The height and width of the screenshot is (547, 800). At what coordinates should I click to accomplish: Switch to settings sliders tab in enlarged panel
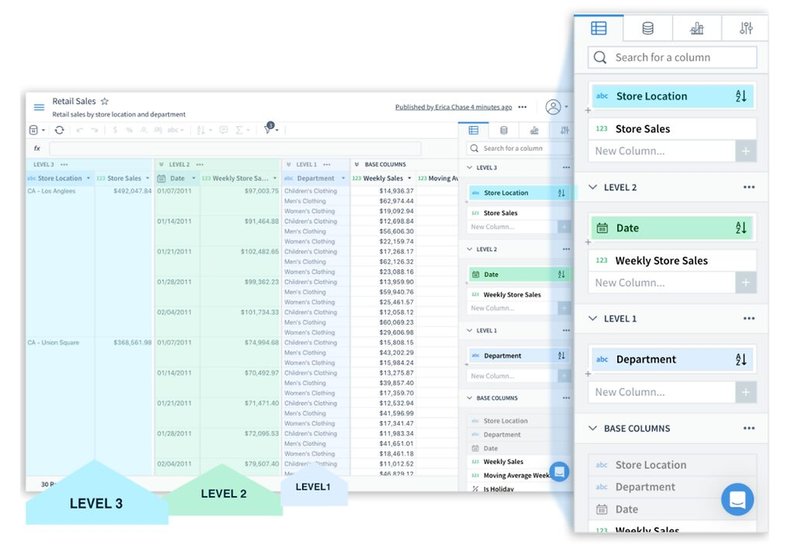[x=745, y=28]
